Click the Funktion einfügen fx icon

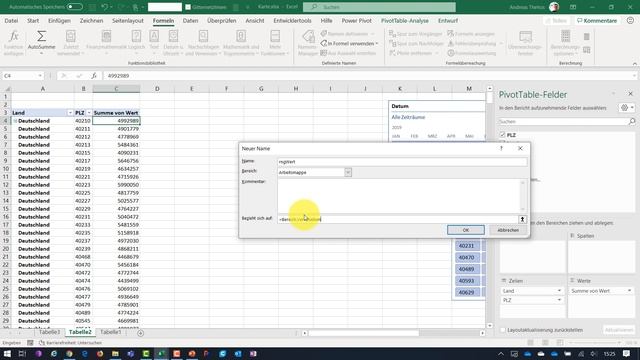[x=13, y=37]
